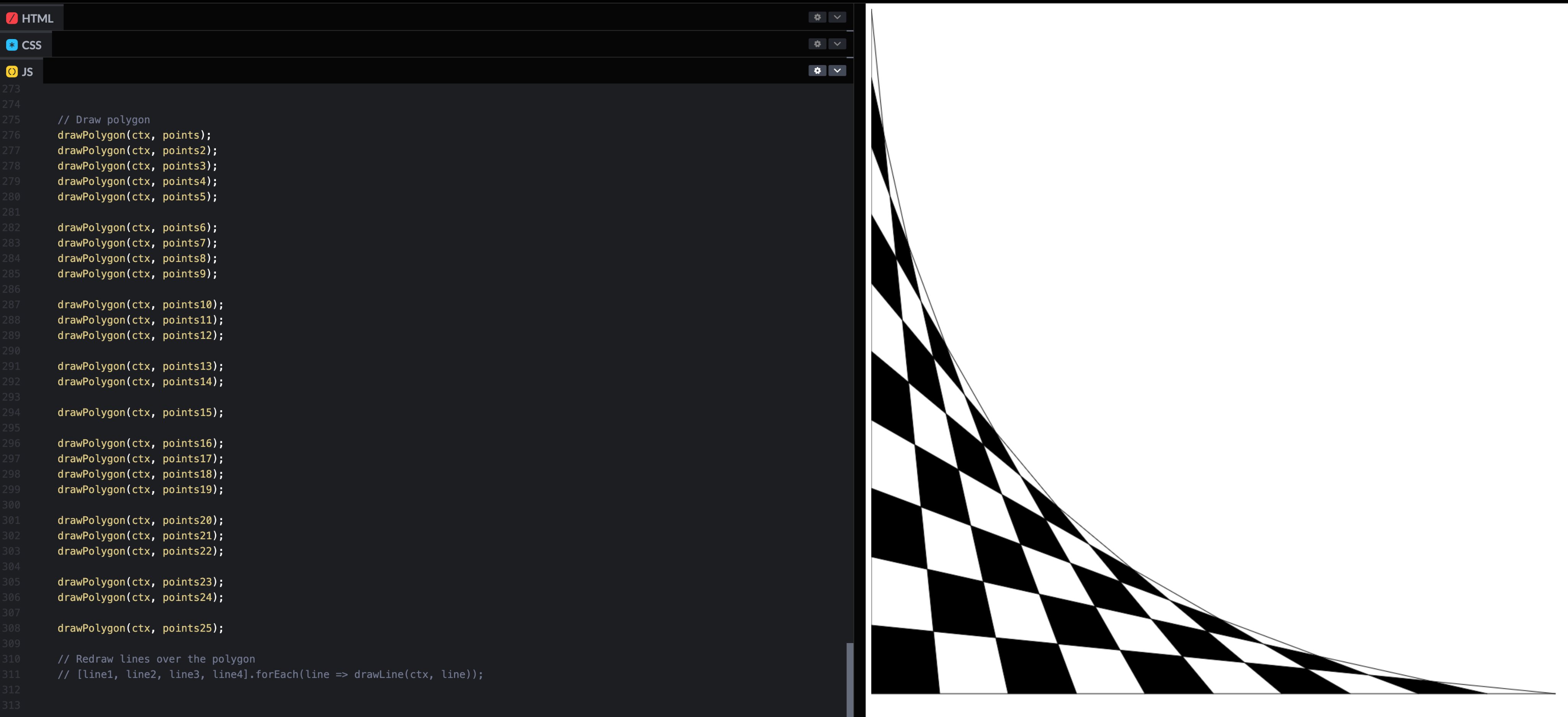Screen dimensions: 1568x717
Task: Click the yellow JS parentheses icon
Action: point(11,72)
